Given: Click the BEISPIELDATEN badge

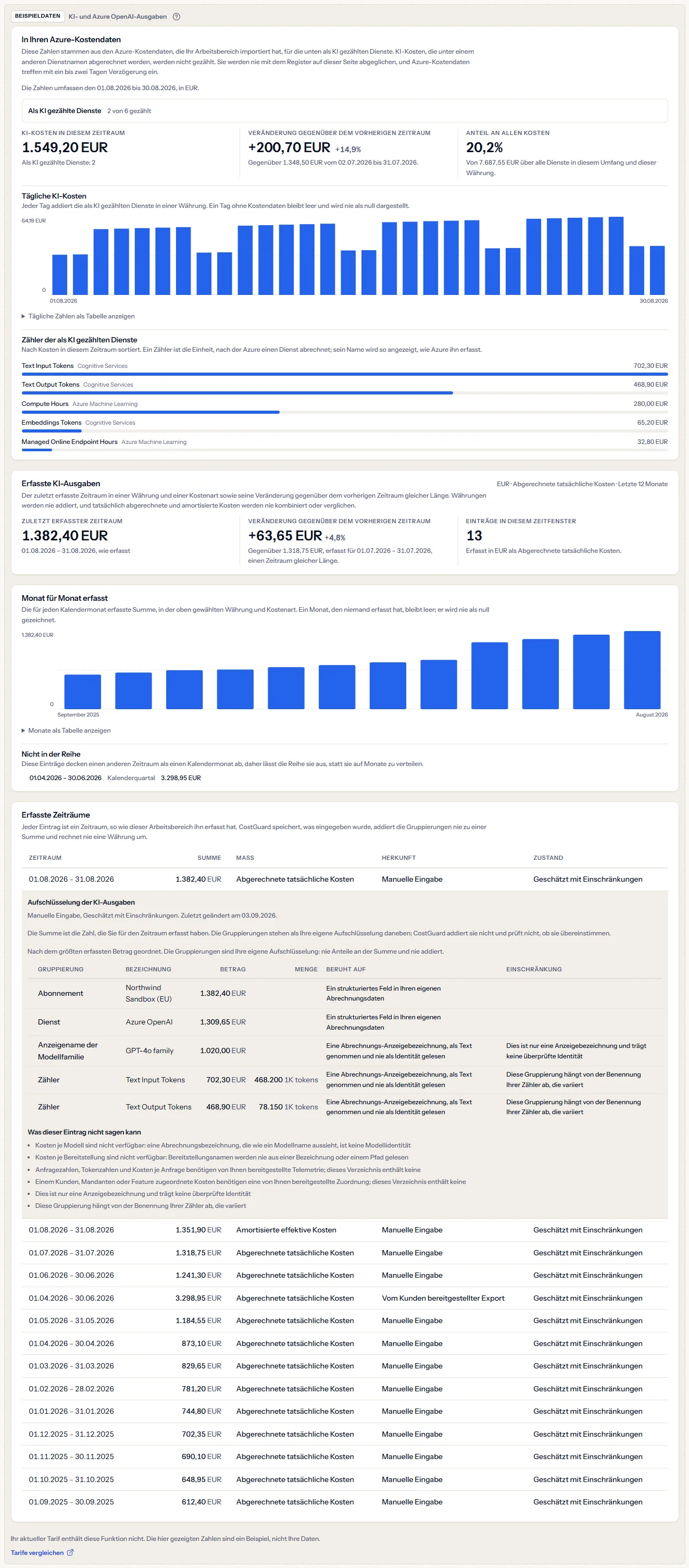Looking at the screenshot, I should (37, 17).
